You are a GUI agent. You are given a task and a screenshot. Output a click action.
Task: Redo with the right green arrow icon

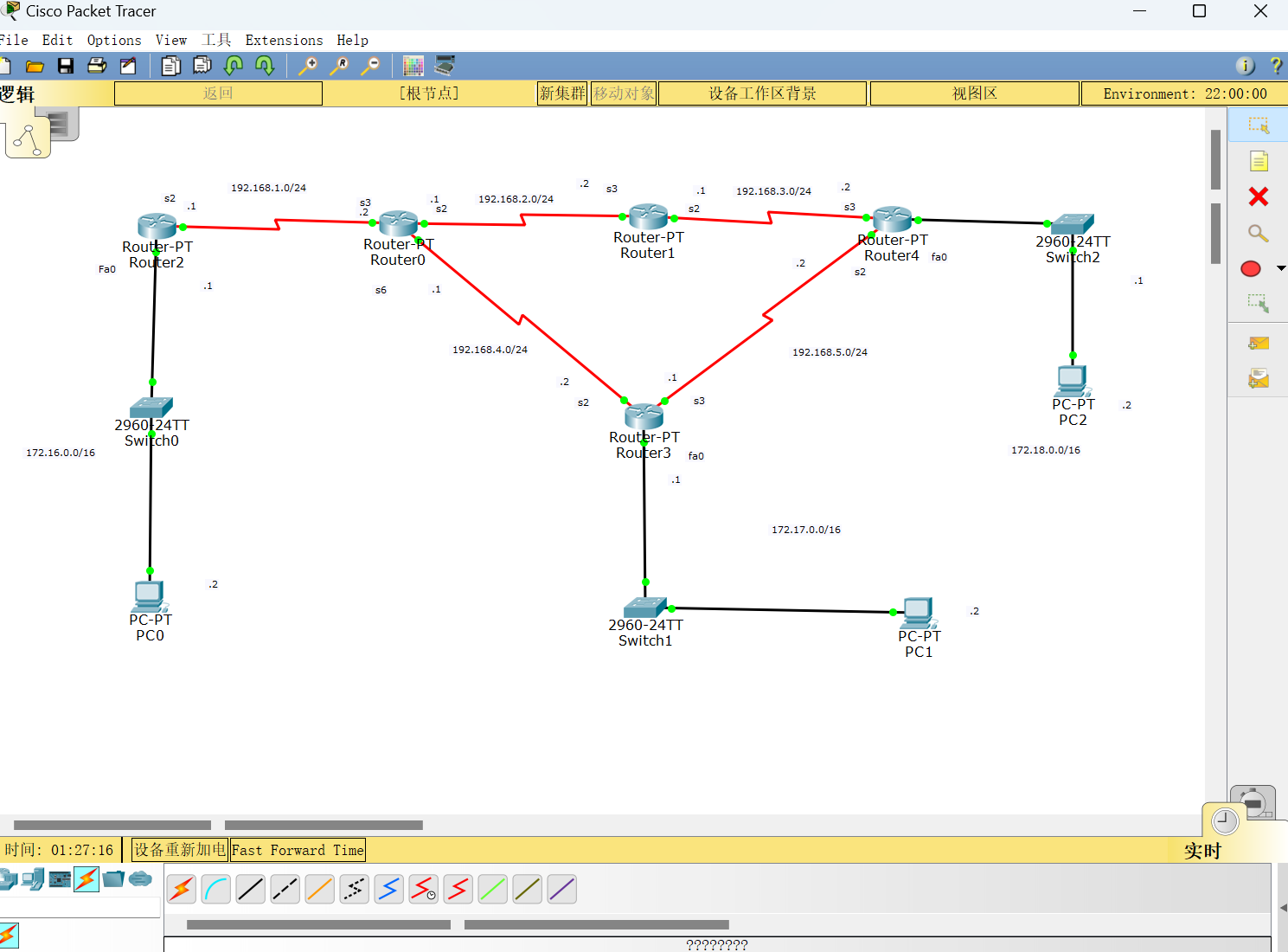pyautogui.click(x=265, y=66)
